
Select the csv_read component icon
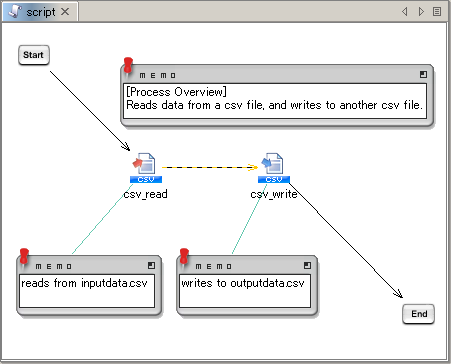tap(146, 168)
